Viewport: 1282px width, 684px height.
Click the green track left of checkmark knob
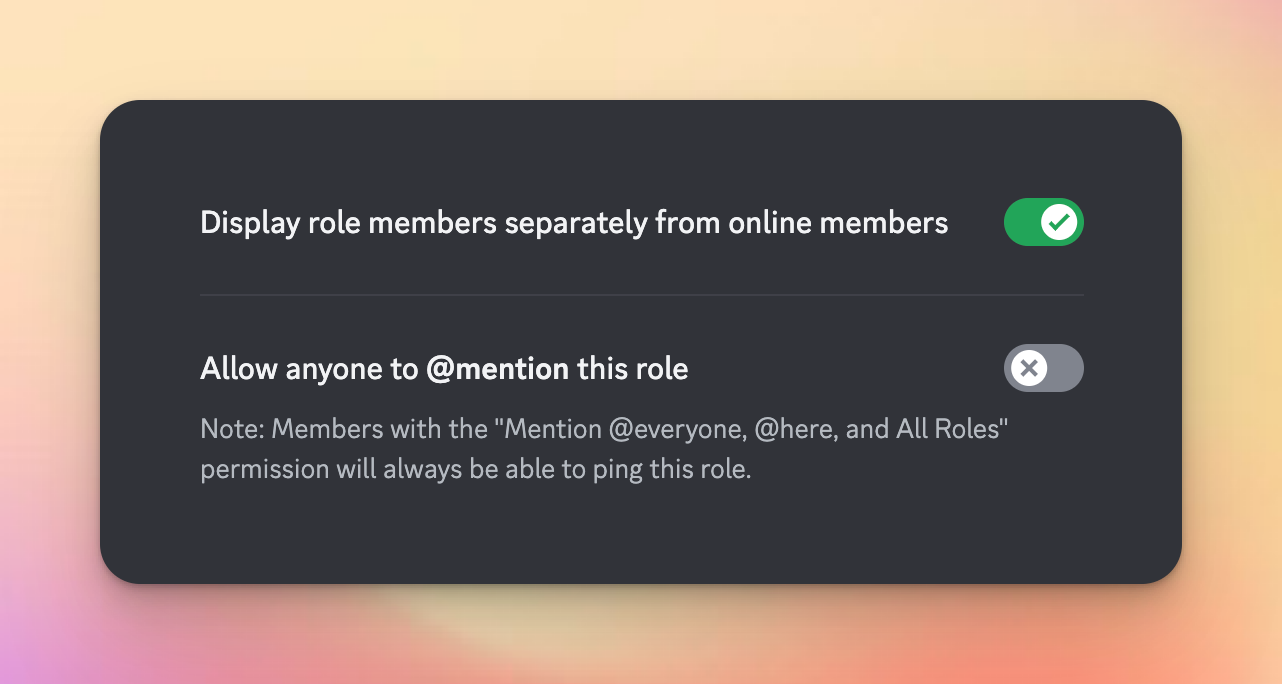[x=1022, y=222]
